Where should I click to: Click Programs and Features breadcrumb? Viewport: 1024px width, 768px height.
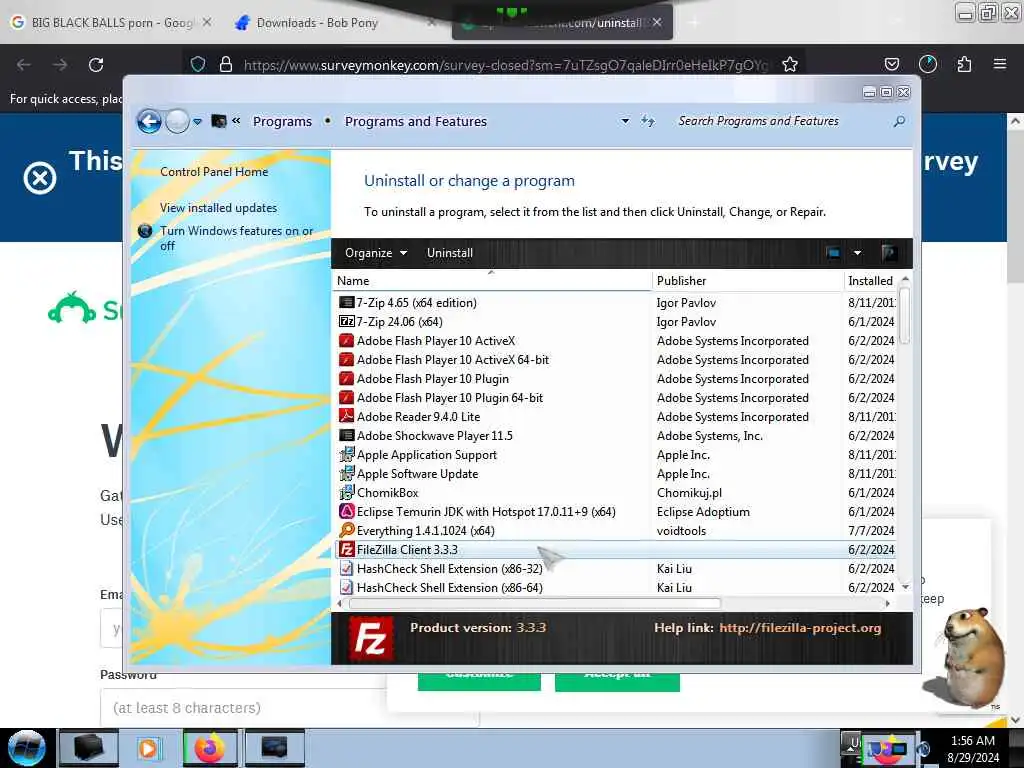(415, 121)
